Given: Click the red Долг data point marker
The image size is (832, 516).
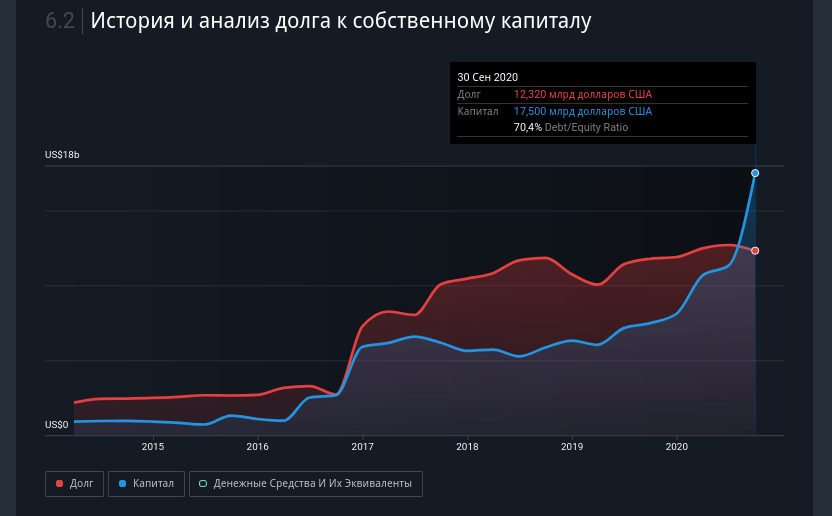Looking at the screenshot, I should pos(755,251).
